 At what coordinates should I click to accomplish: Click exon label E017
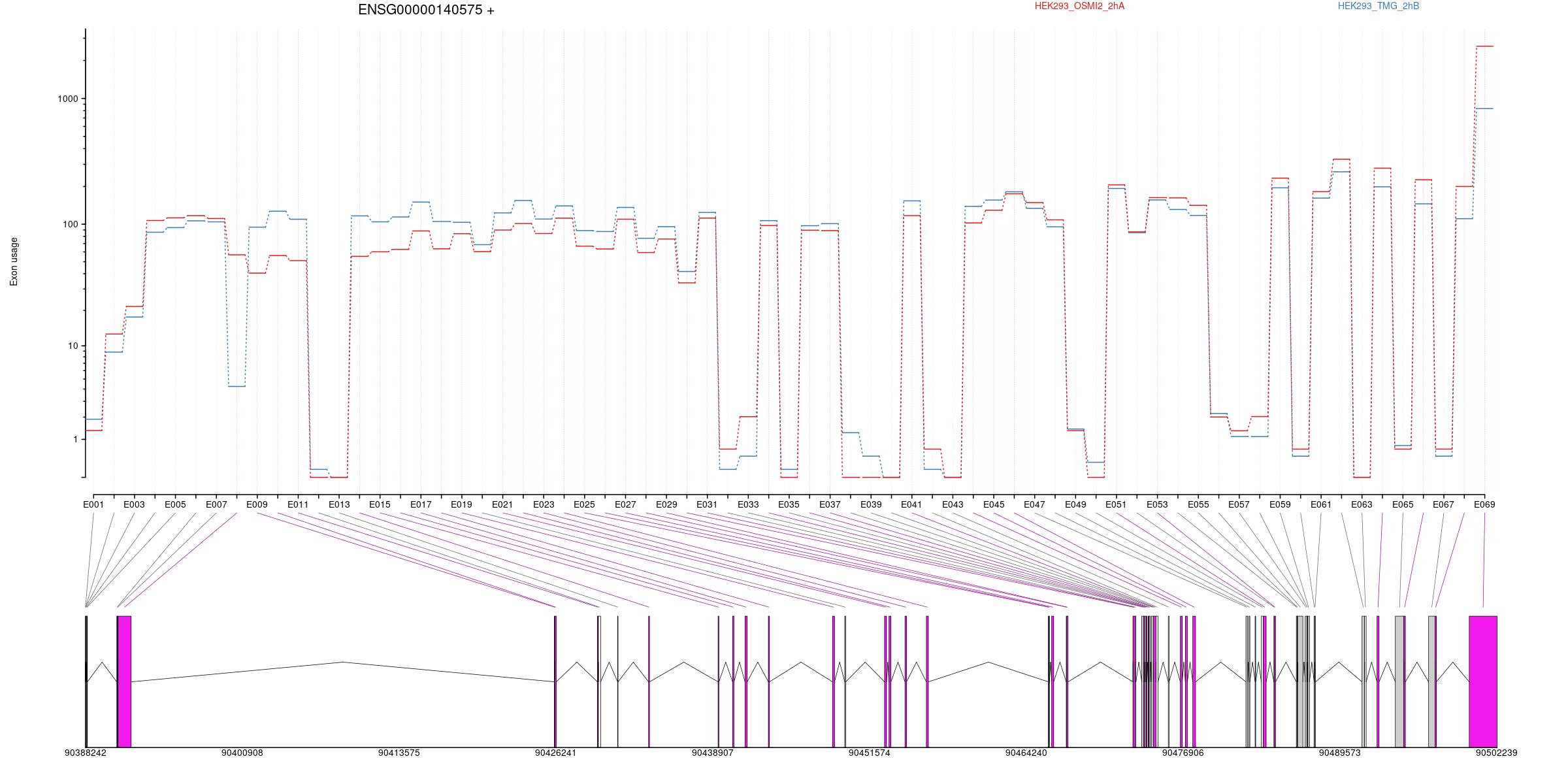[421, 504]
